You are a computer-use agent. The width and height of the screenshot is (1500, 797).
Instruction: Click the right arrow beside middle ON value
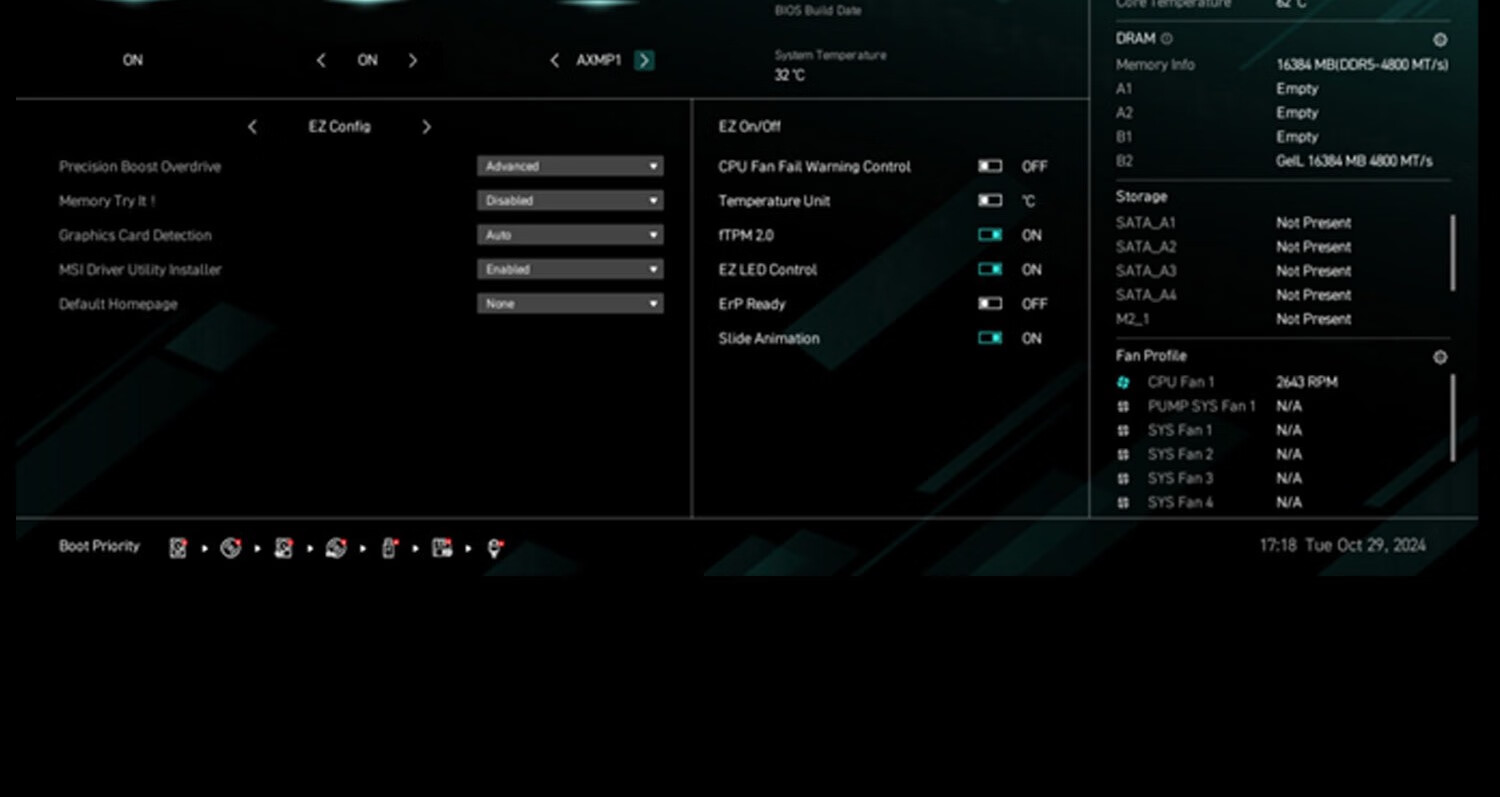click(x=413, y=61)
